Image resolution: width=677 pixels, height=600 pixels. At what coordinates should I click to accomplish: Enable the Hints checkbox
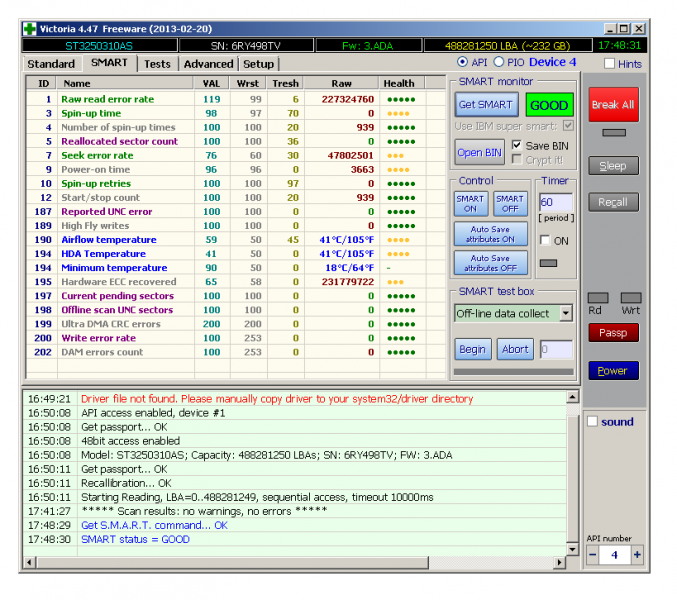point(610,64)
